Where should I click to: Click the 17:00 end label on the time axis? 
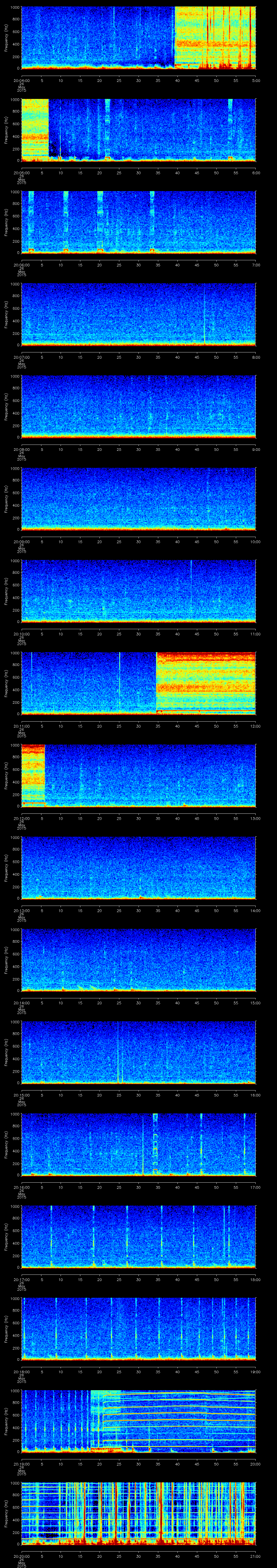(256, 1187)
